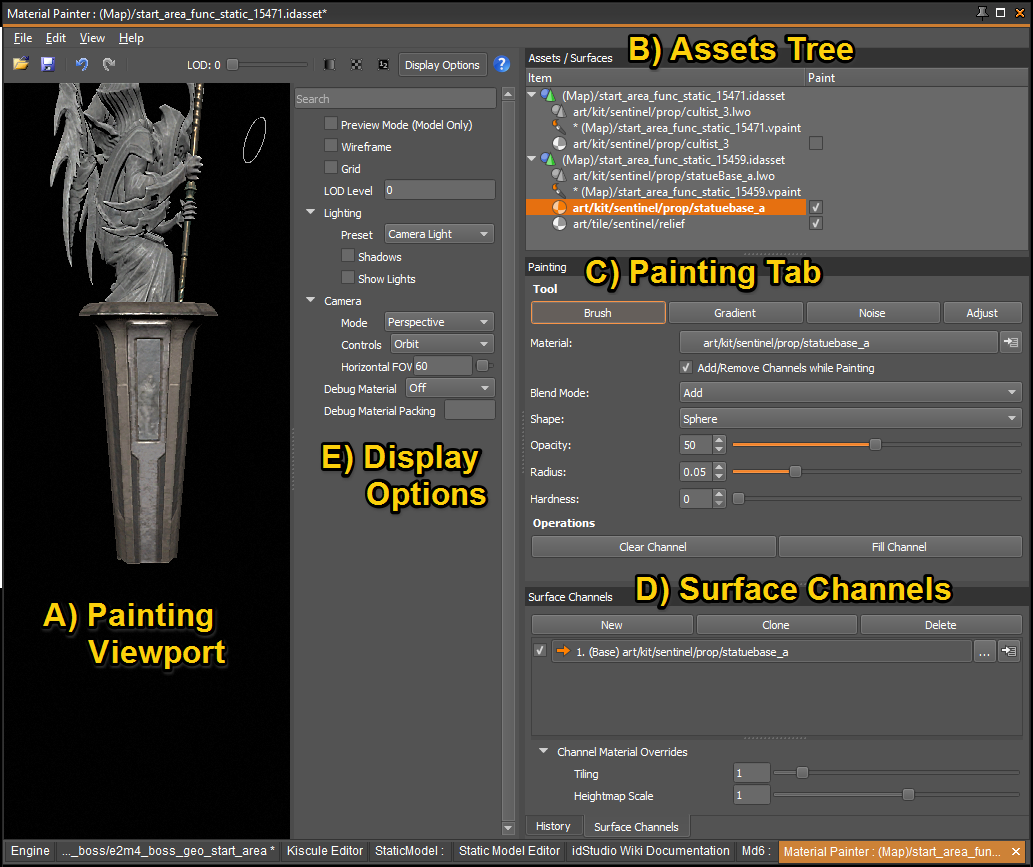
Task: Switch to the Surface Channels bottom tab
Action: pyautogui.click(x=636, y=827)
